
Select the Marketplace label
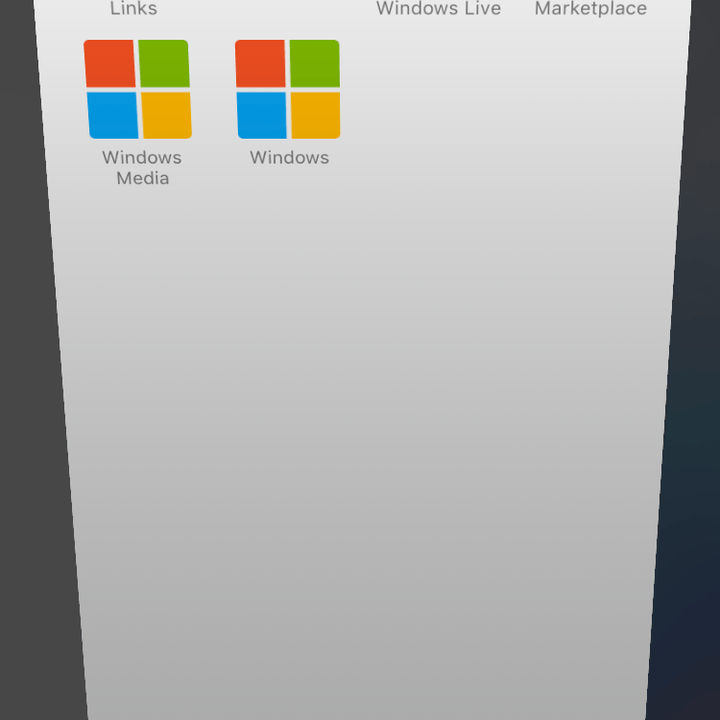pyautogui.click(x=591, y=8)
